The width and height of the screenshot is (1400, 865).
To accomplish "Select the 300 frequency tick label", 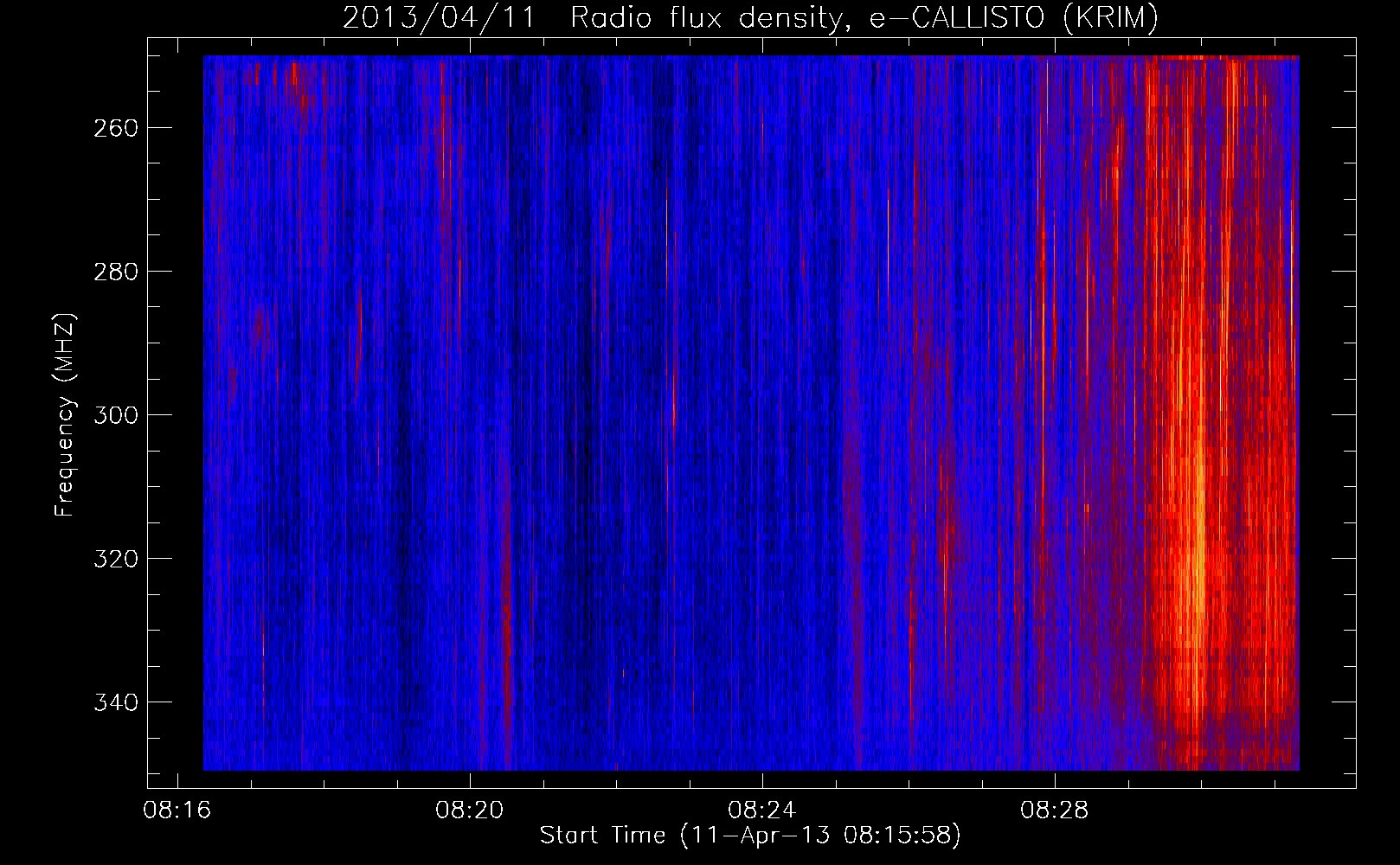I will pos(115,415).
